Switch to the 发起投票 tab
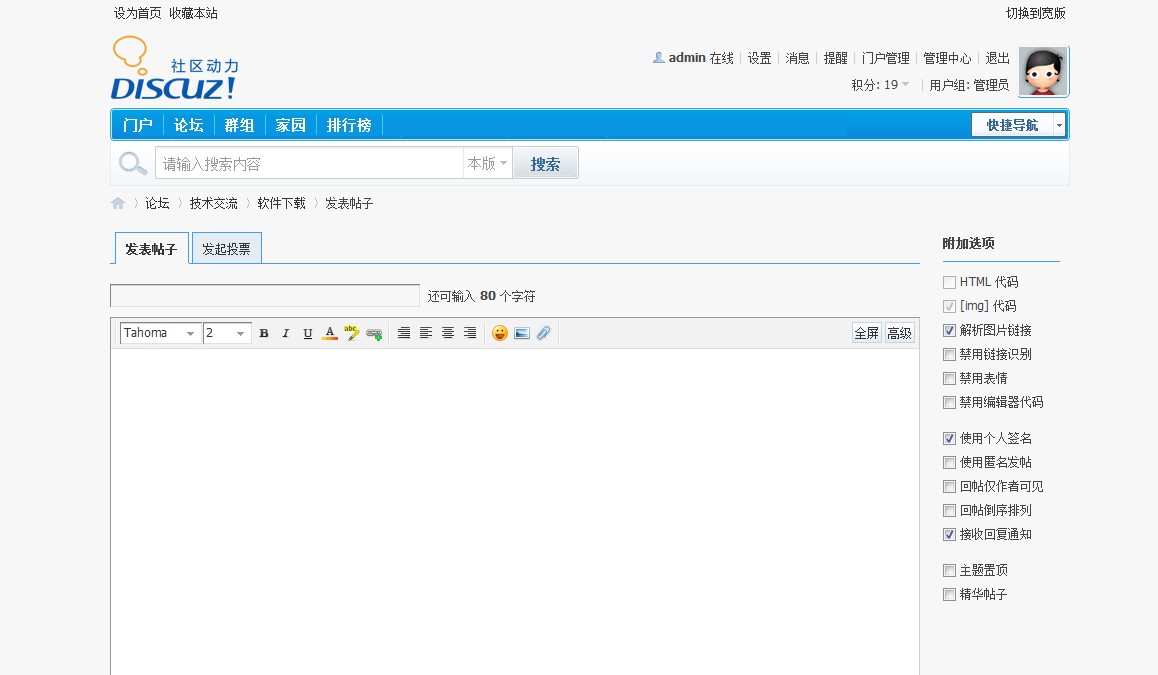1158x675 pixels. tap(226, 249)
